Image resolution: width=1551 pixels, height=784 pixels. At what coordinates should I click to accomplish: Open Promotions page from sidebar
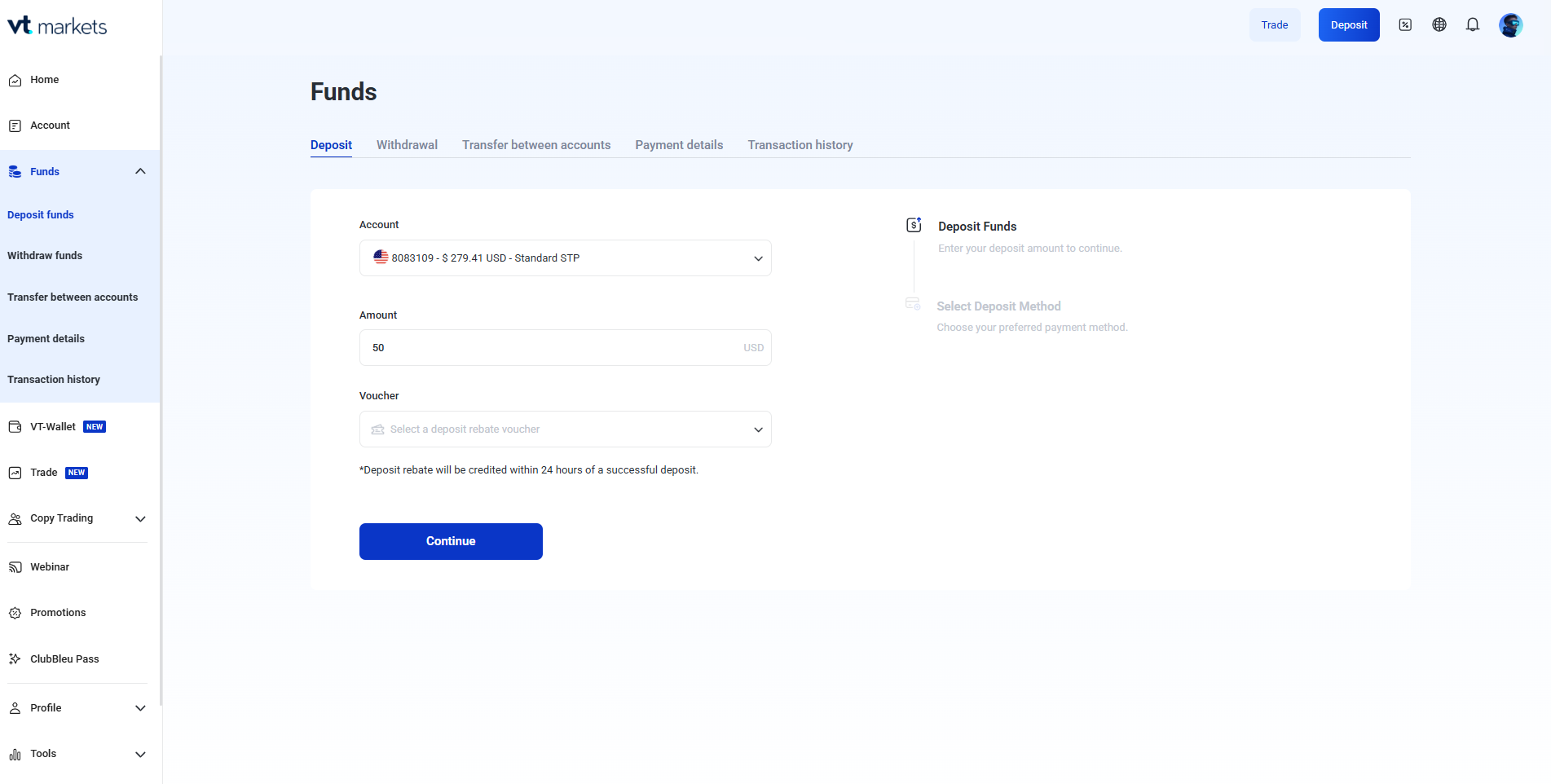(58, 613)
